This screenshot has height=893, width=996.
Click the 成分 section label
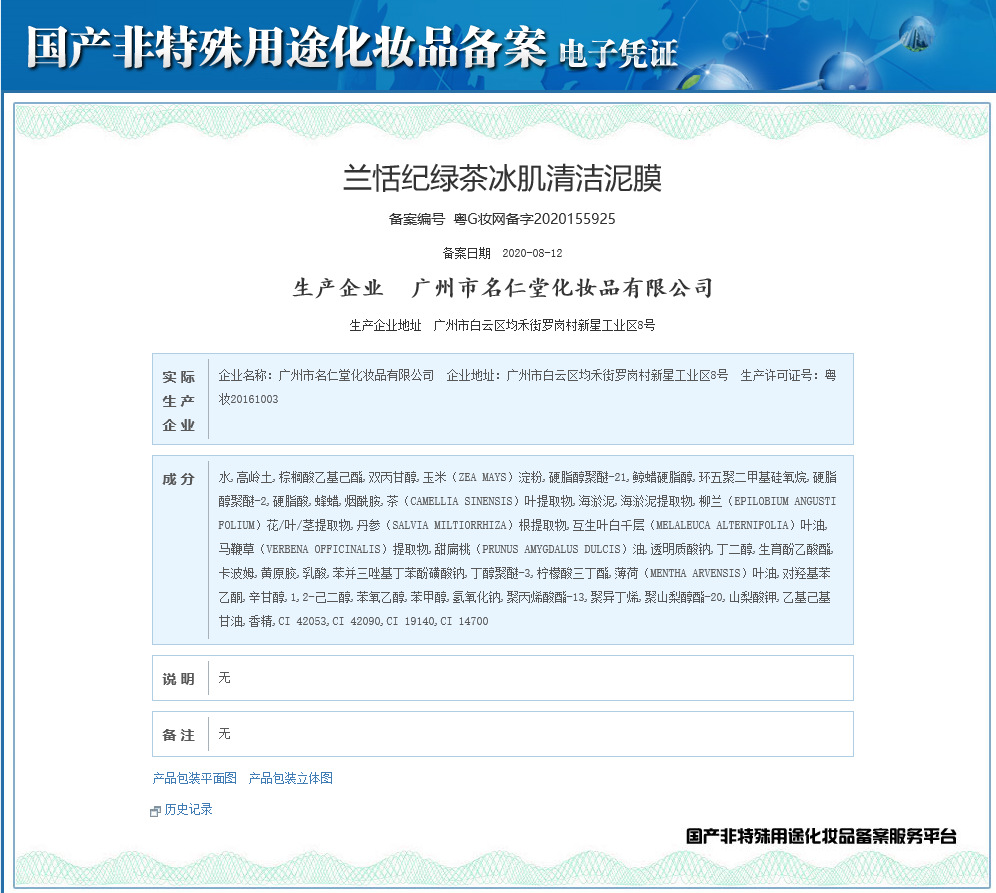pyautogui.click(x=178, y=479)
